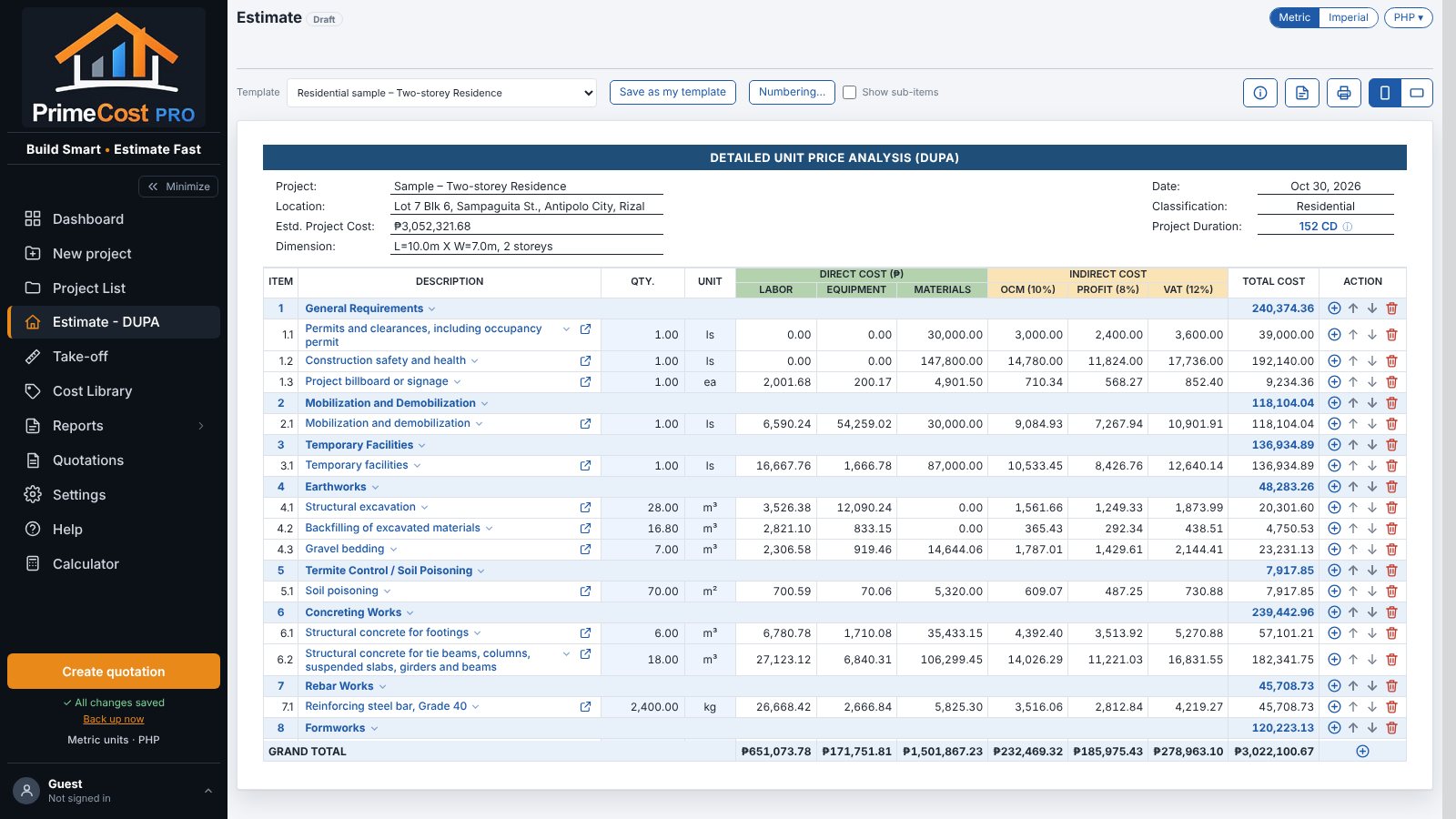The image size is (1456, 819).
Task: Collapse General Requirements section
Action: [x=431, y=309]
